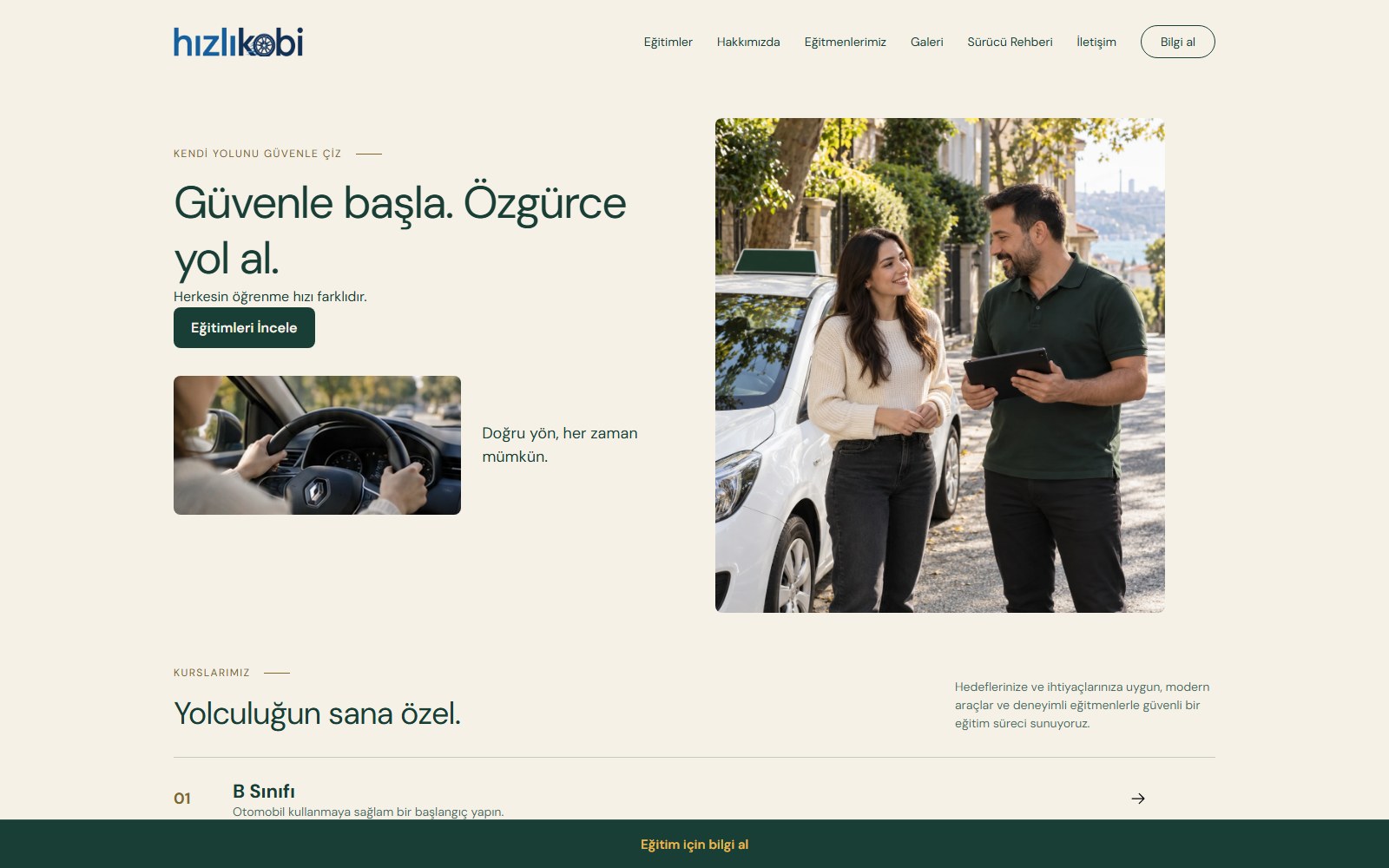Open the B Sınıfı course title

coord(264,791)
